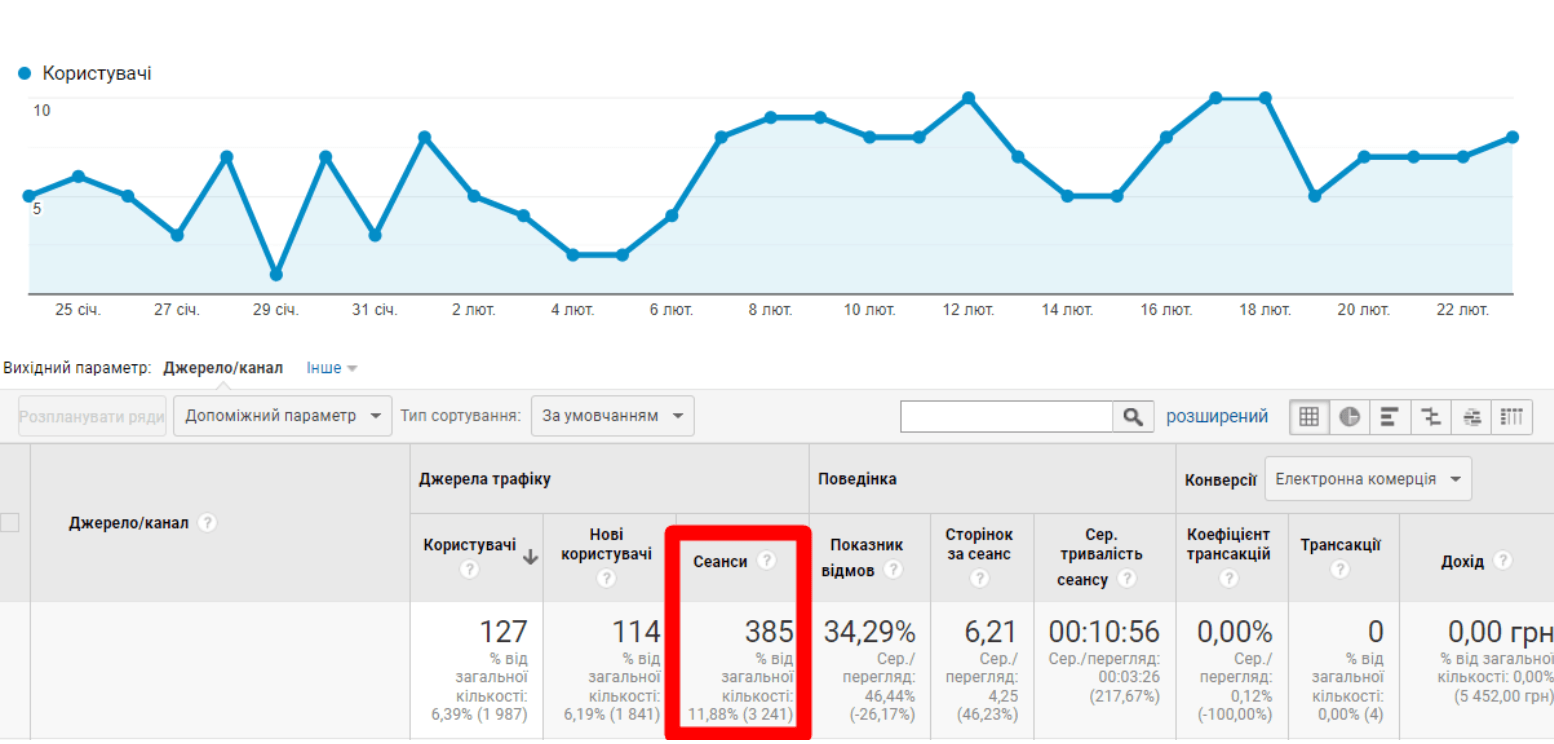Click the 22 лют. date axis label
Screen dimensions: 1554x744
tap(1462, 310)
